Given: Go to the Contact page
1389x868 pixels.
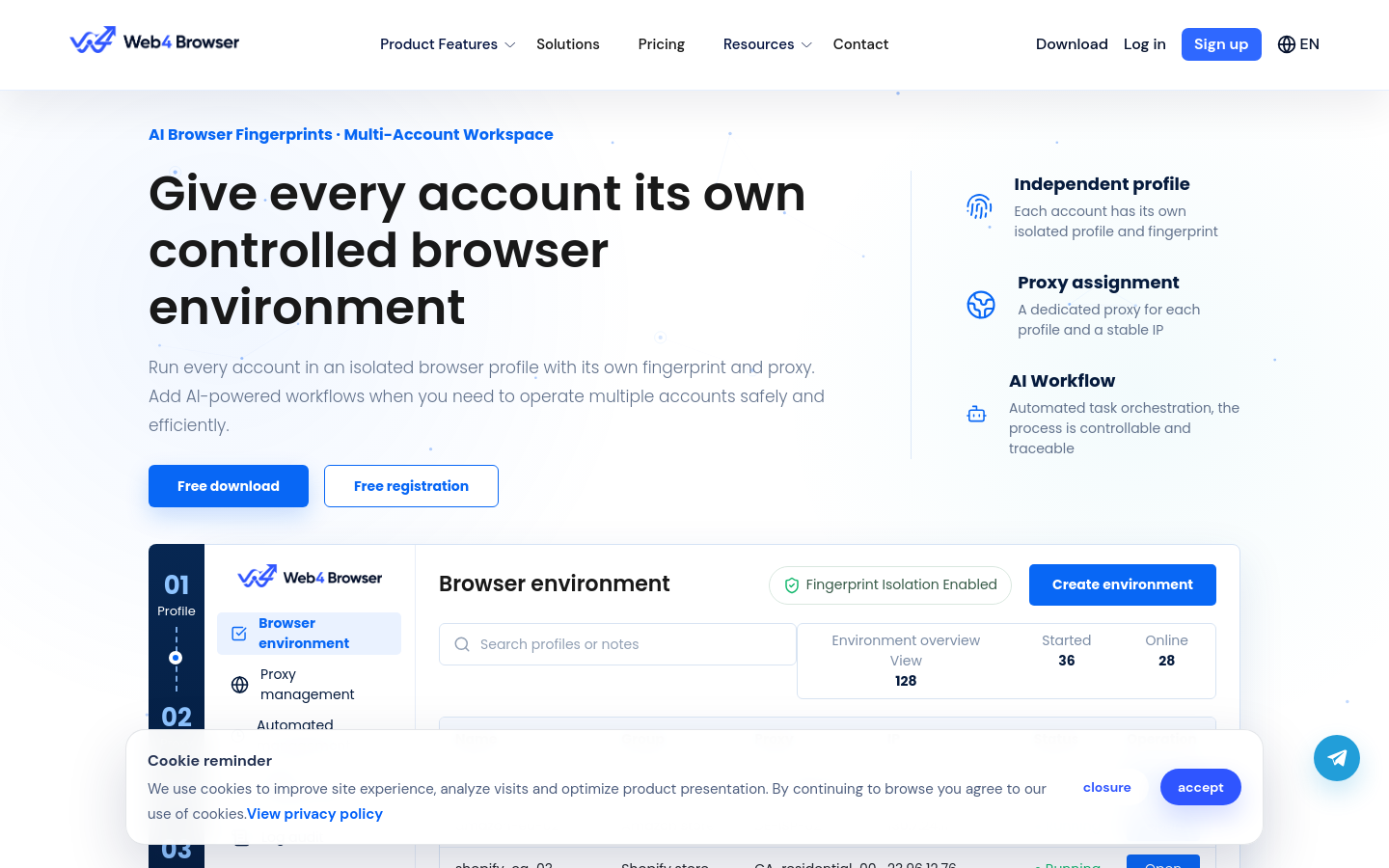Looking at the screenshot, I should coord(860,44).
